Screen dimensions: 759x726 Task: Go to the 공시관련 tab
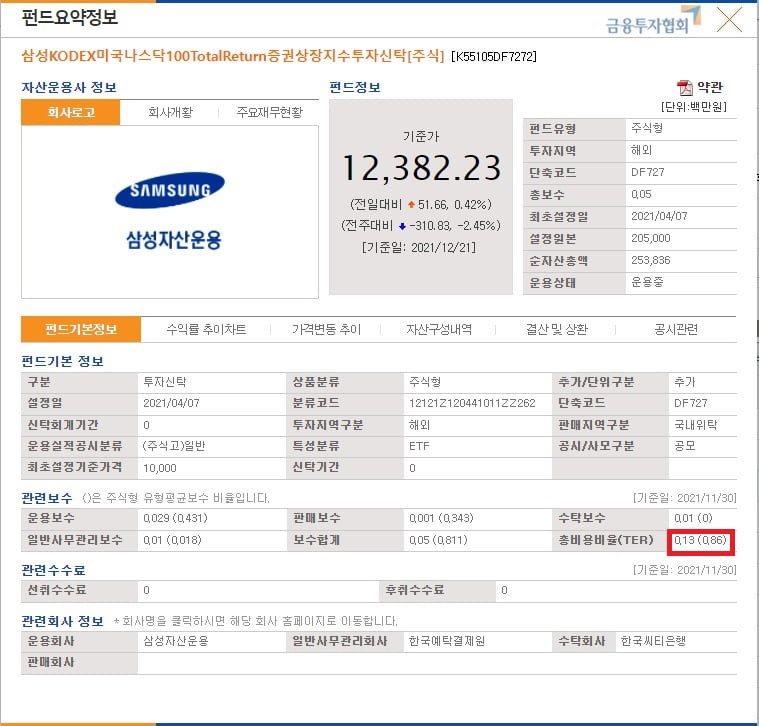click(676, 330)
